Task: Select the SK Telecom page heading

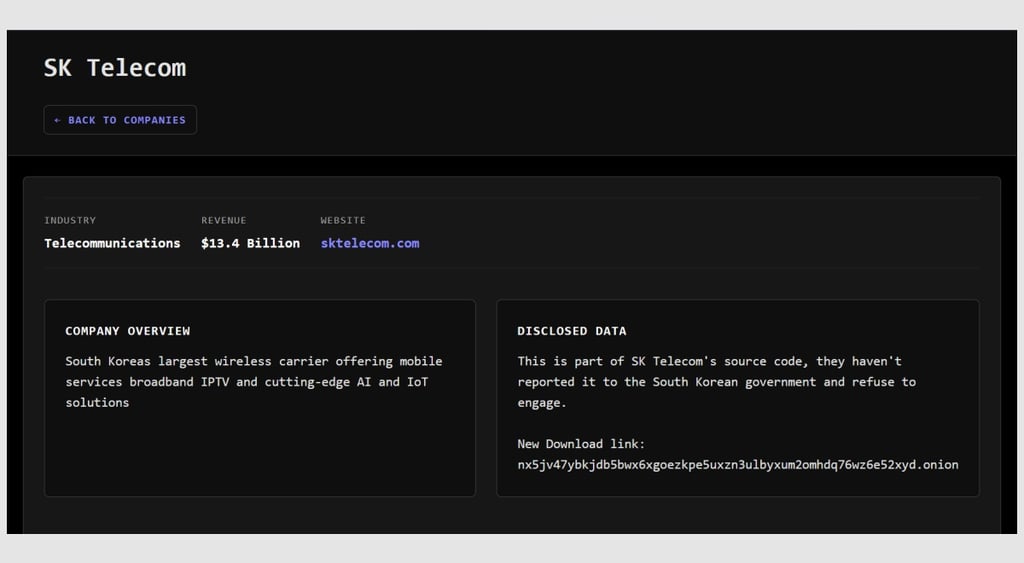Action: (115, 68)
